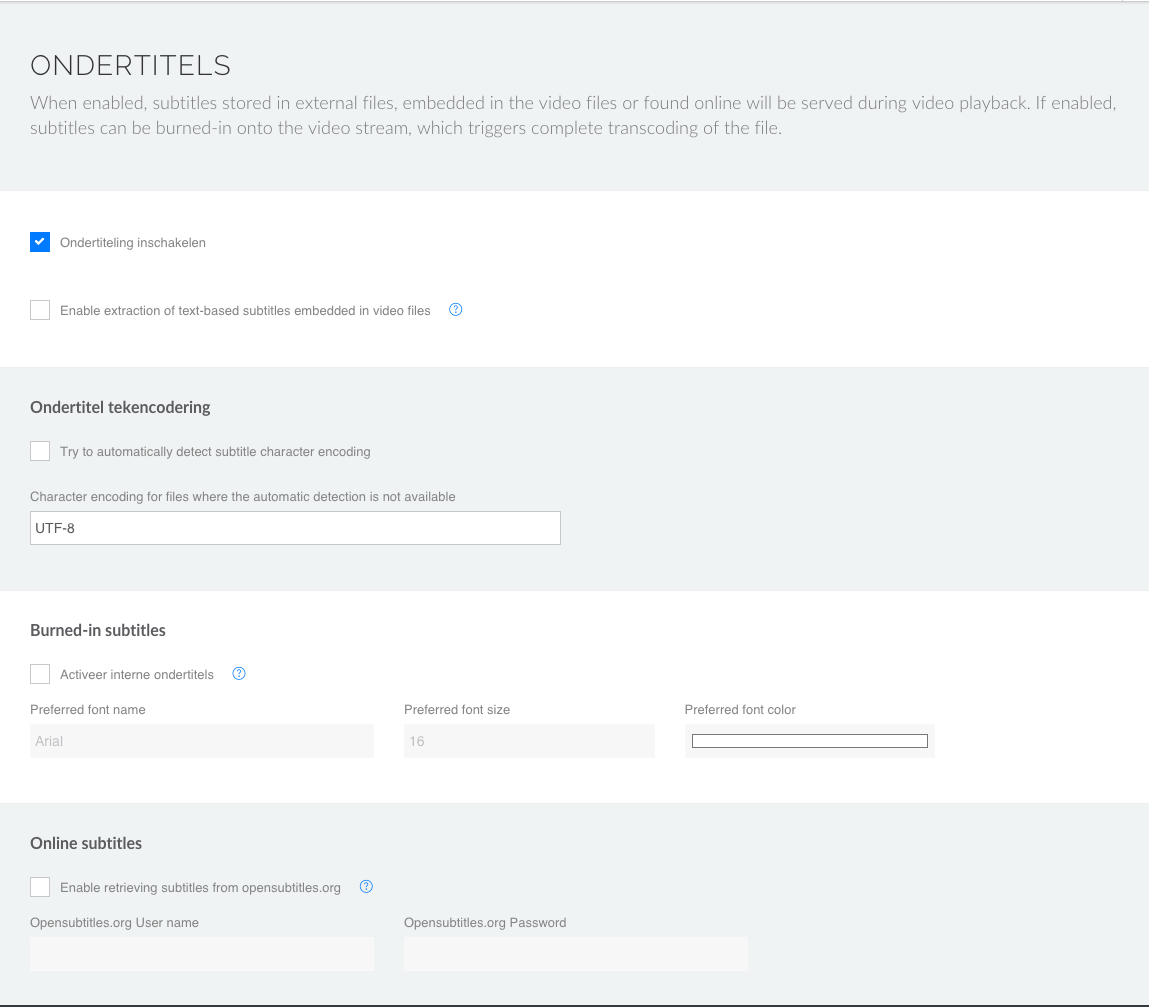Screen dimensions: 1149x1007
Task: Click the Burned-in subtitles section heading
Action: pos(98,630)
